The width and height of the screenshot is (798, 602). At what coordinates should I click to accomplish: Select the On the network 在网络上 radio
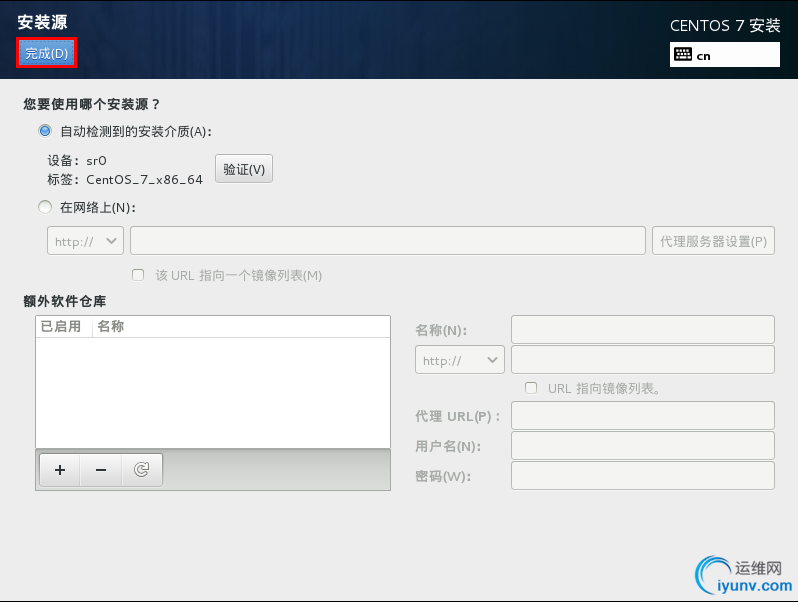click(x=45, y=207)
